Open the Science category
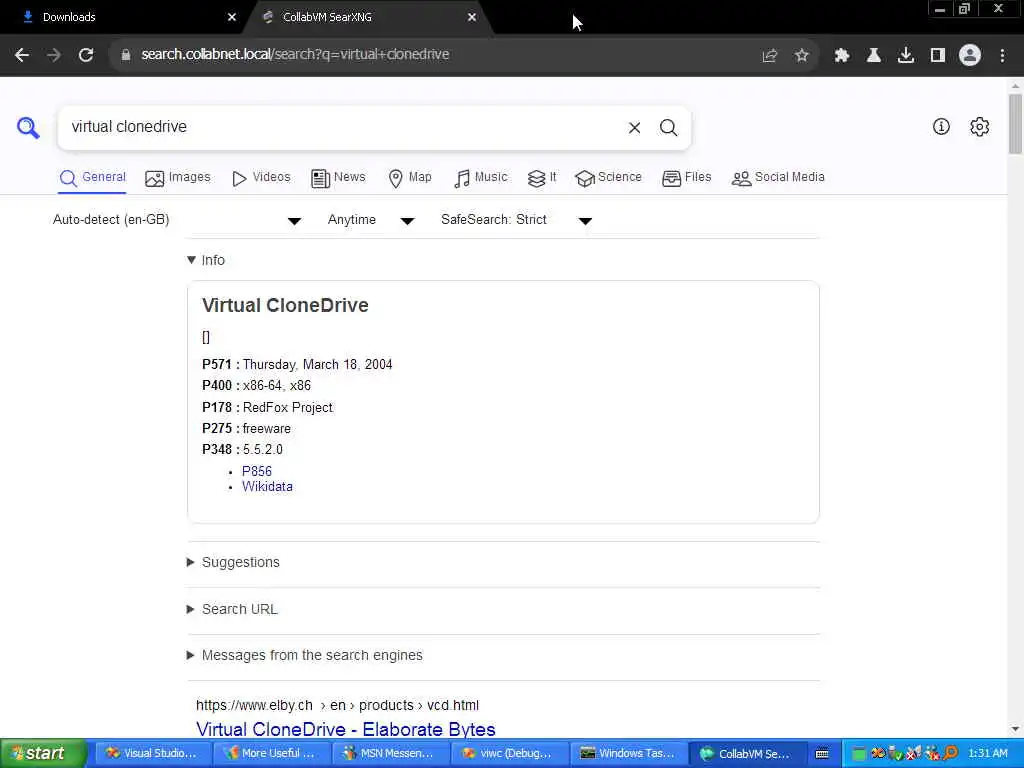 pos(609,178)
